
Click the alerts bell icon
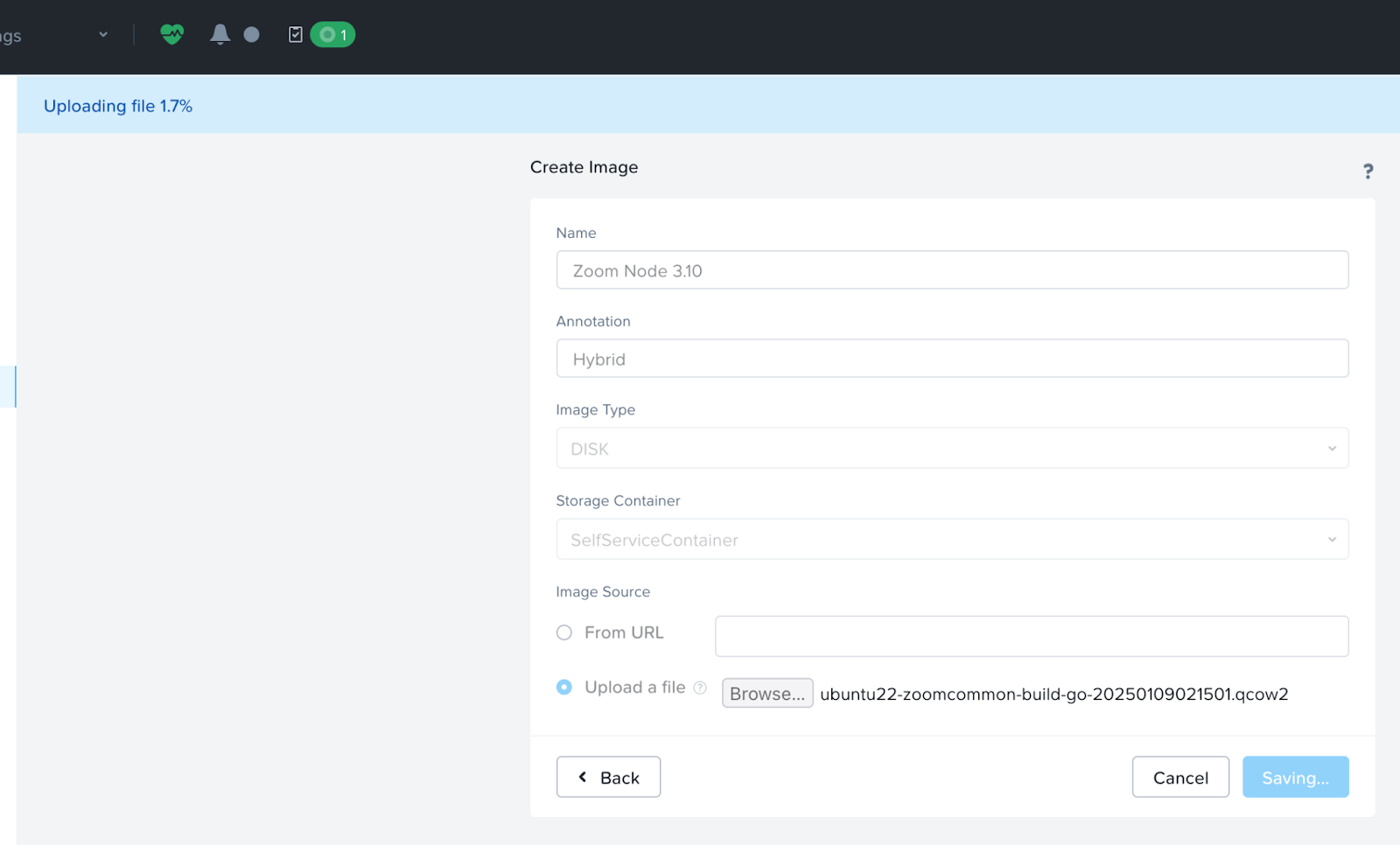click(x=220, y=34)
